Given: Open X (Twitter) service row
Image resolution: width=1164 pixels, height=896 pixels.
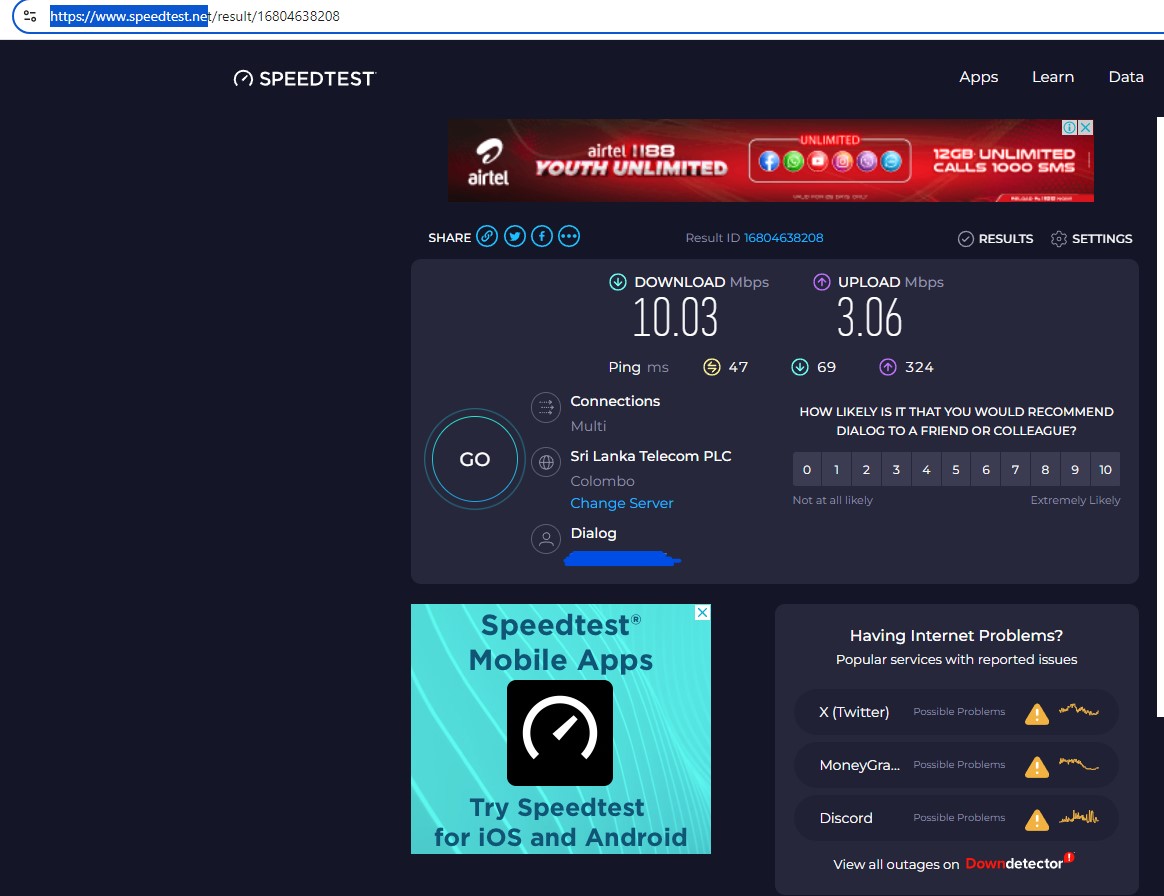Looking at the screenshot, I should (x=956, y=712).
